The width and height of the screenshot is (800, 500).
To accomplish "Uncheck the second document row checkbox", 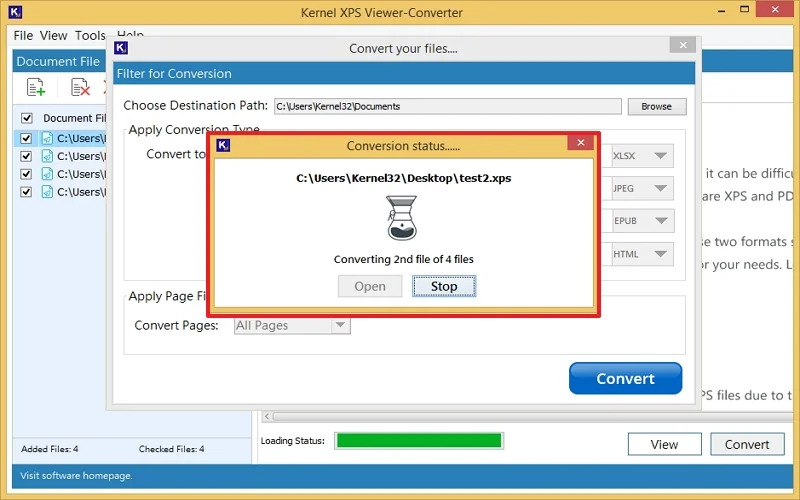I will pyautogui.click(x=26, y=156).
